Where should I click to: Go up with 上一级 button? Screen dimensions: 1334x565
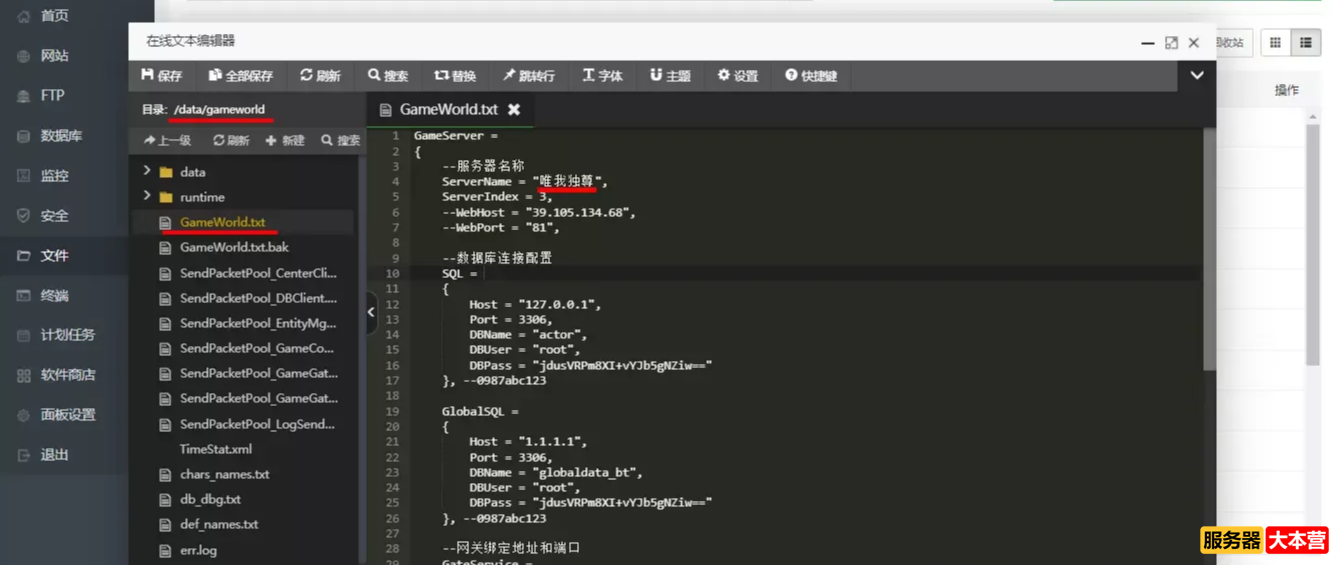pos(168,140)
